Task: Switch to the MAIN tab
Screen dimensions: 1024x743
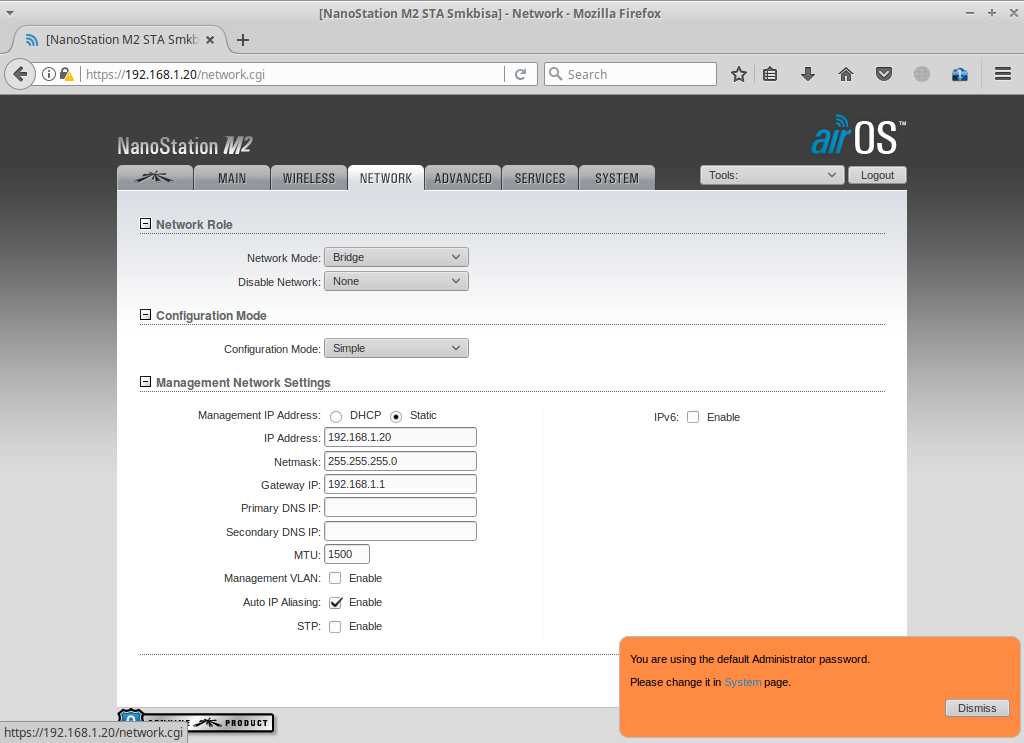Action: pyautogui.click(x=232, y=178)
